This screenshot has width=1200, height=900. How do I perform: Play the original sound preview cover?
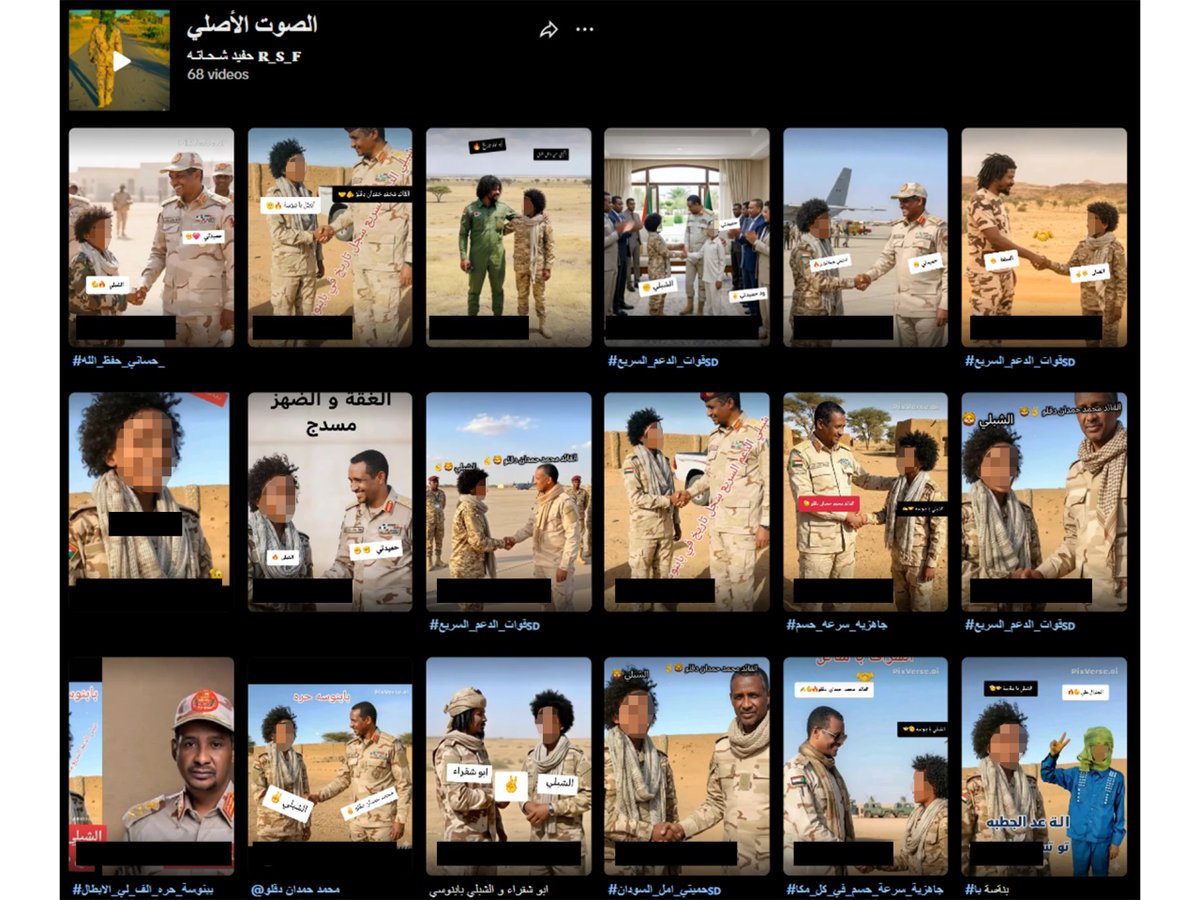tap(119, 60)
